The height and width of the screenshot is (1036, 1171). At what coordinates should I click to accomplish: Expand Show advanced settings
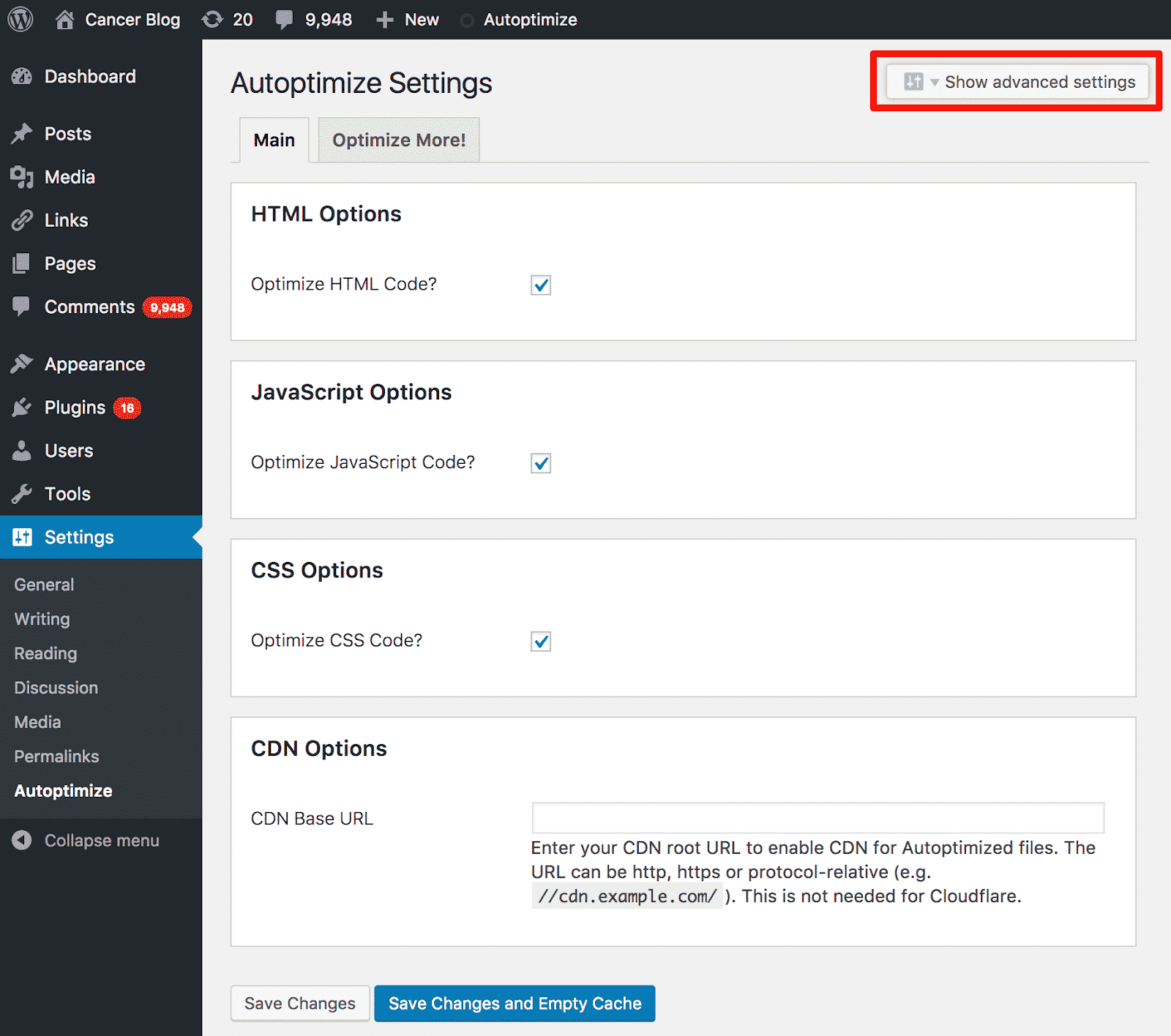[x=1017, y=82]
